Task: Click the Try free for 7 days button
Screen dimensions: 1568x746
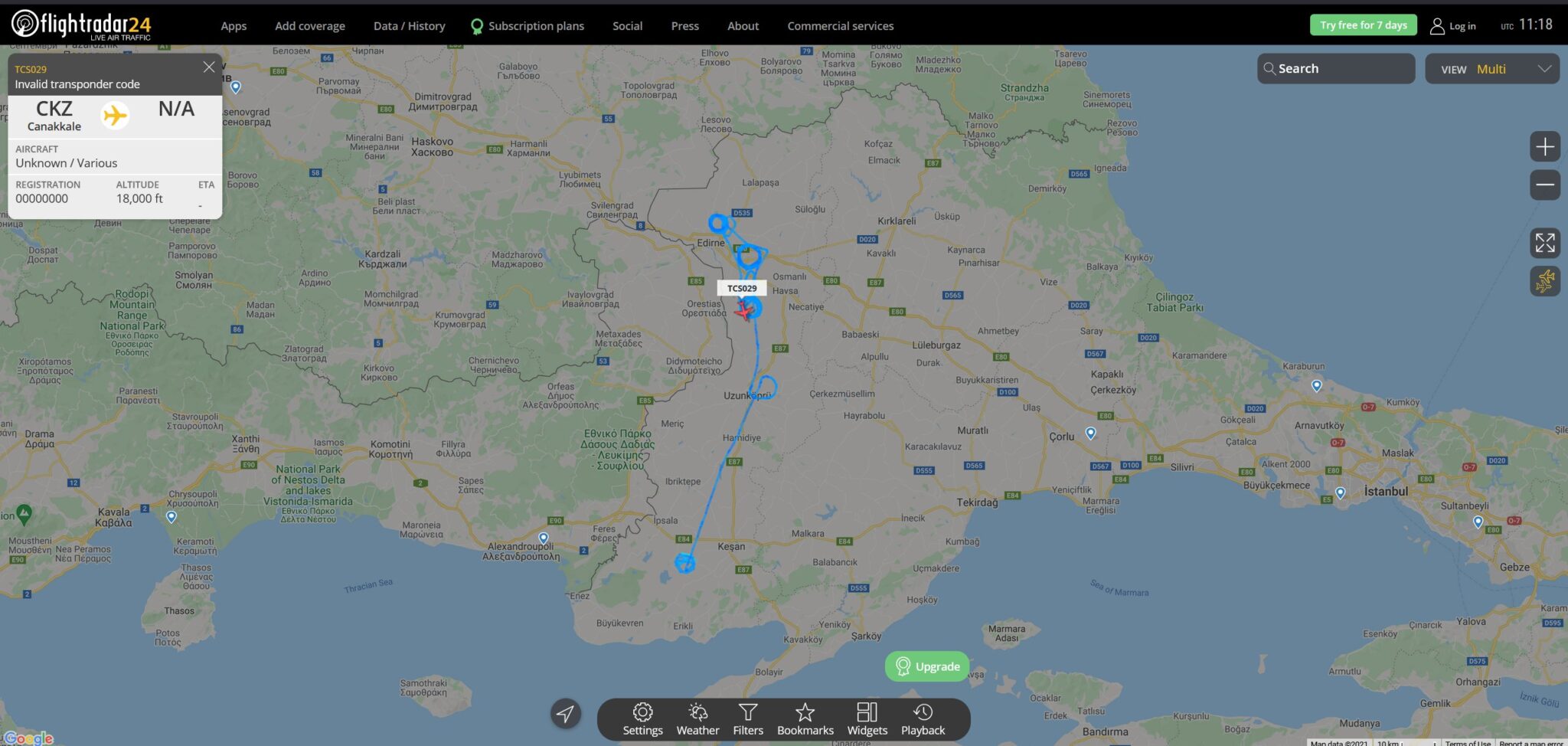Action: (1363, 25)
